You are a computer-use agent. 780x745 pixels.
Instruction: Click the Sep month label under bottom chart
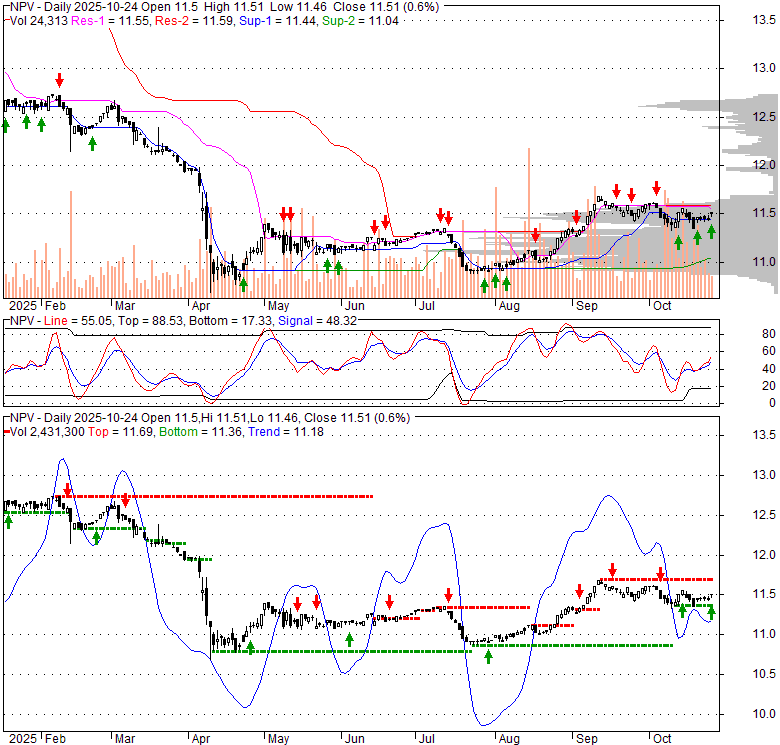586,739
